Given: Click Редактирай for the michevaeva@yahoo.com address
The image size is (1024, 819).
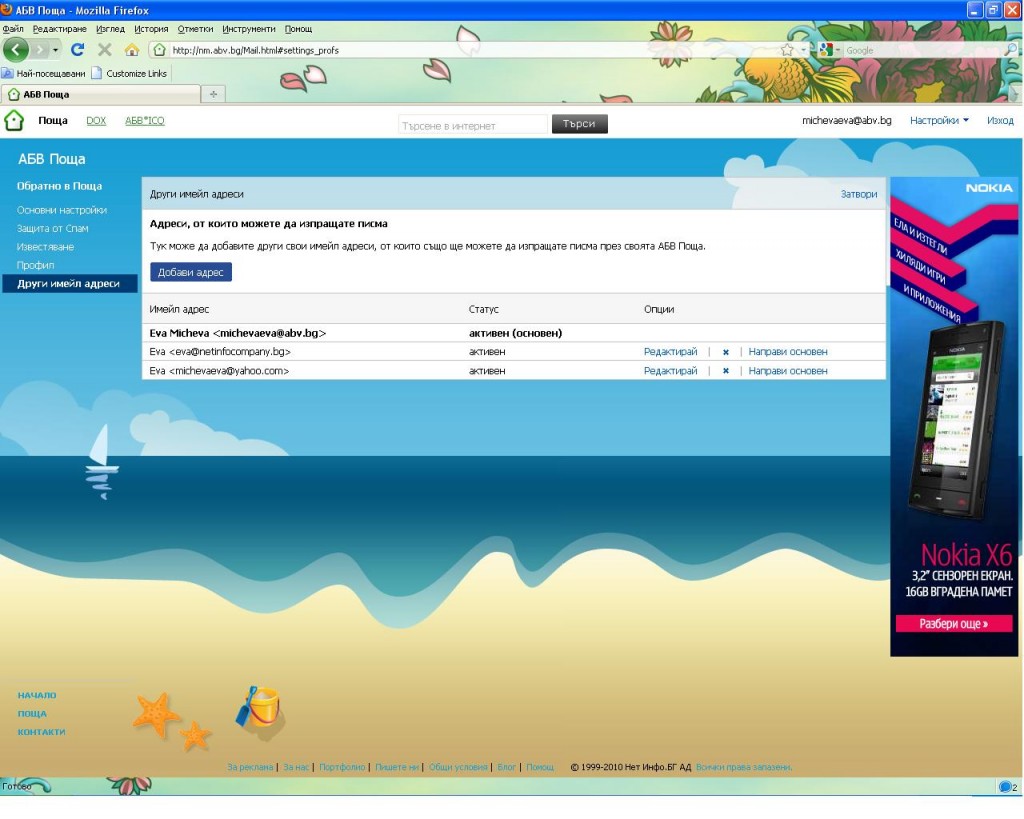Looking at the screenshot, I should pyautogui.click(x=670, y=371).
